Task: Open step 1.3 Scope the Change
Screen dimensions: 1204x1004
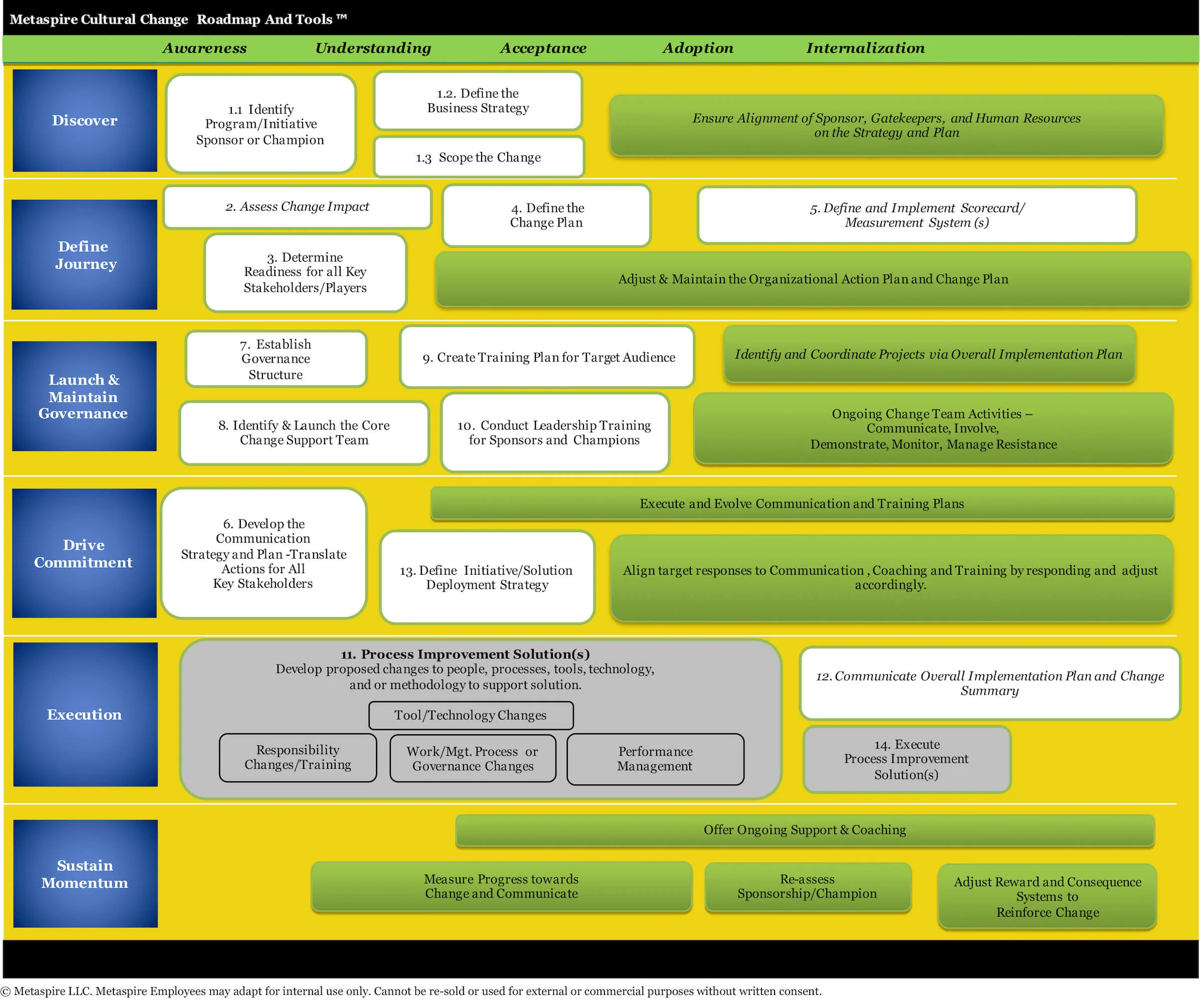Action: (479, 157)
